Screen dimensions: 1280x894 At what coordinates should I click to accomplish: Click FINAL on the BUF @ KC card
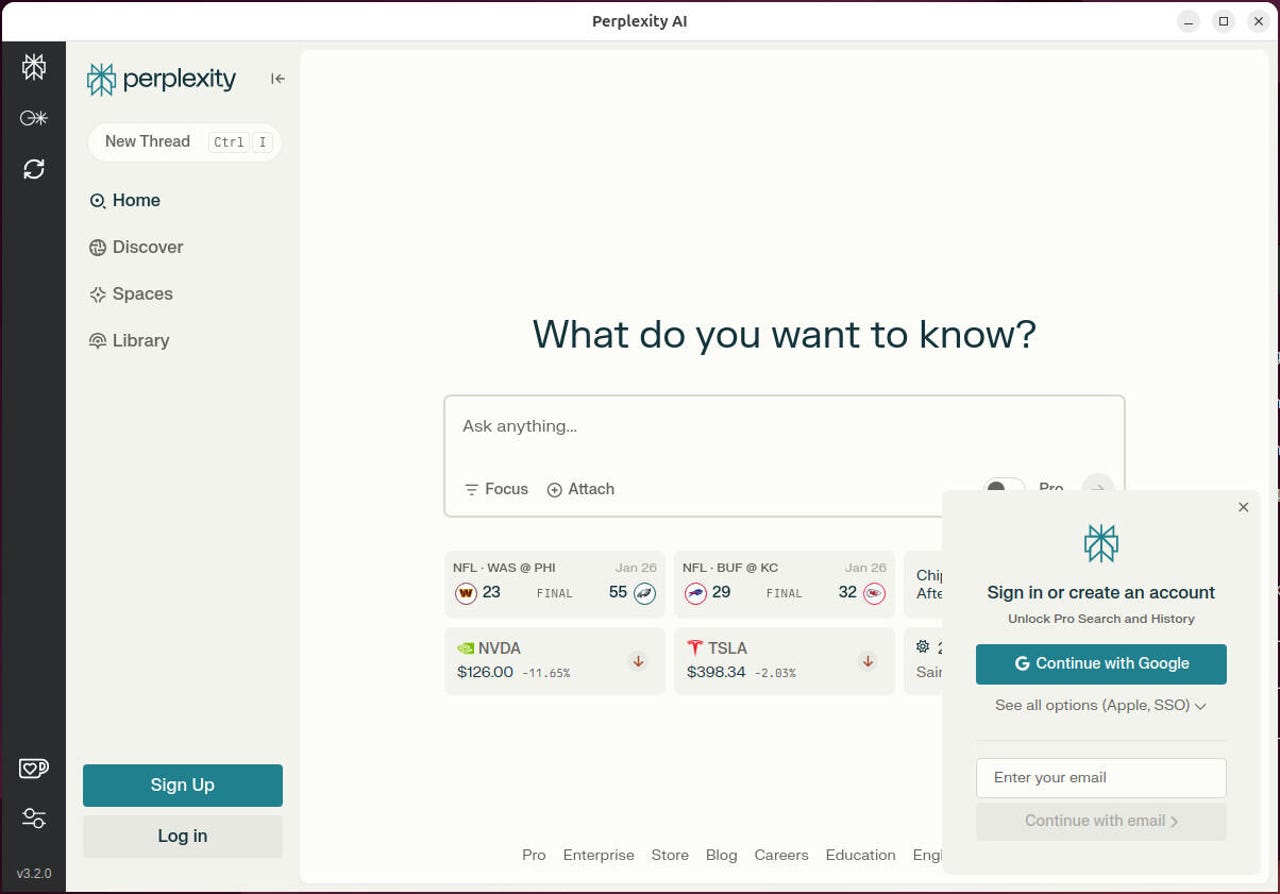pos(785,594)
